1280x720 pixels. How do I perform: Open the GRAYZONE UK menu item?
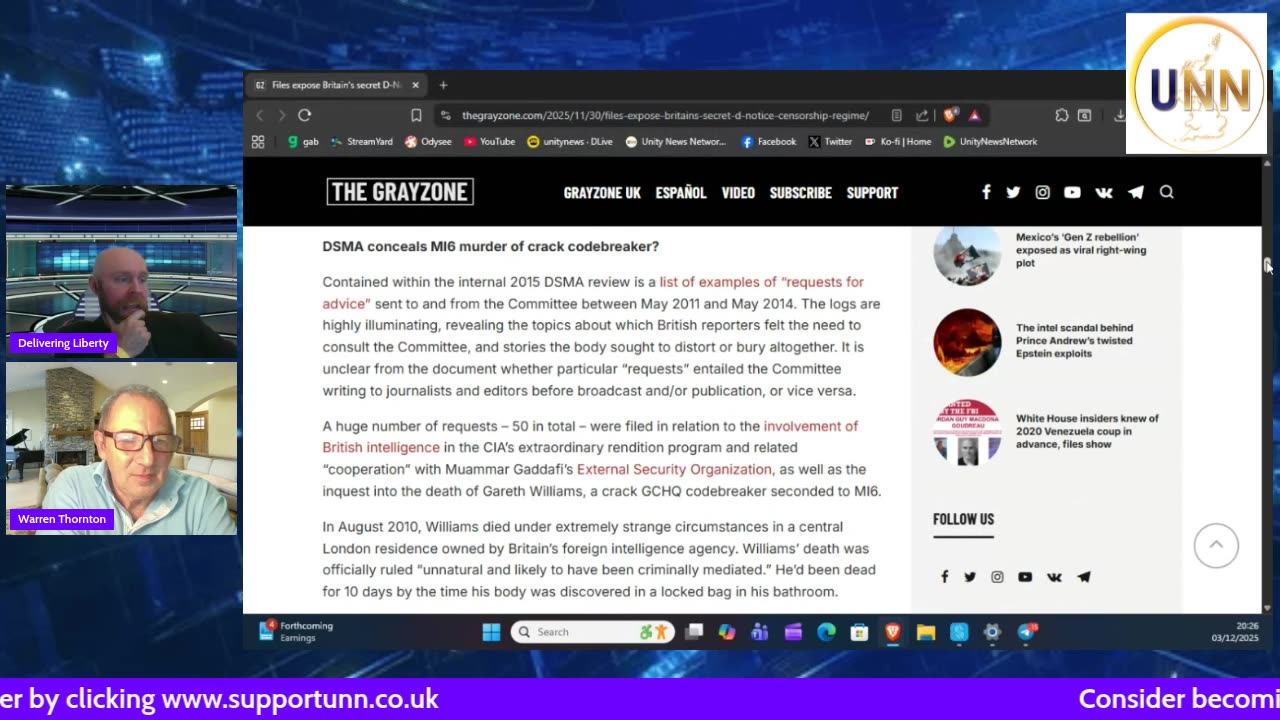602,193
